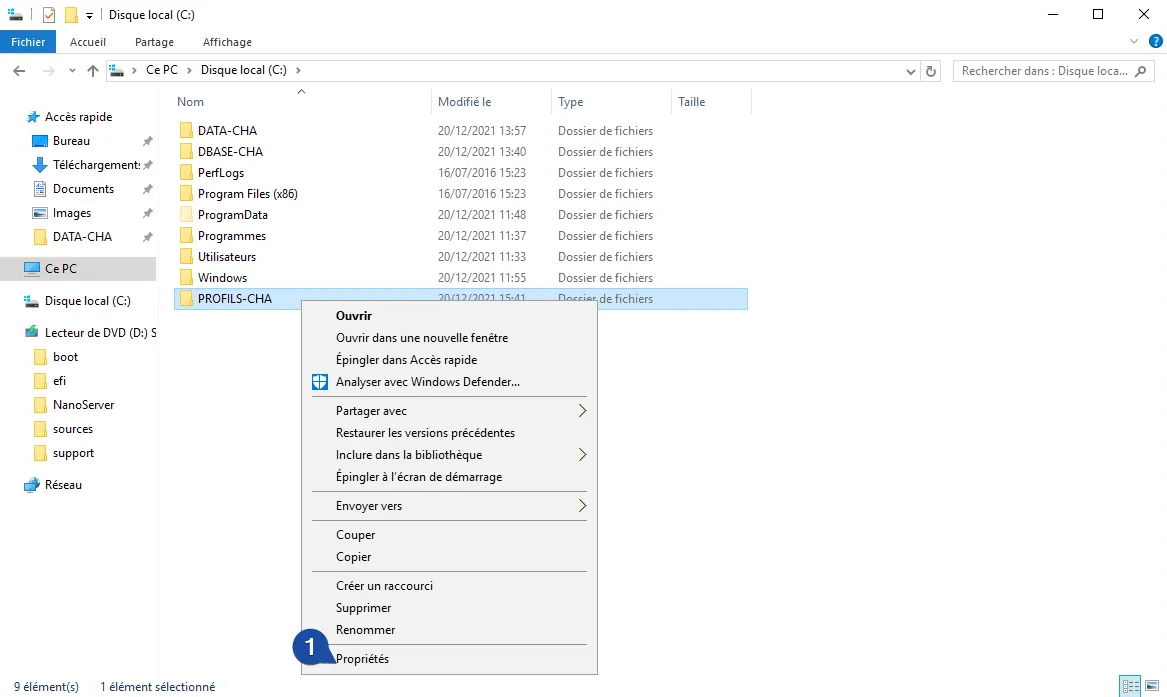Choose Propriétés from the context menu
Viewport: 1167px width, 697px height.
tap(362, 659)
